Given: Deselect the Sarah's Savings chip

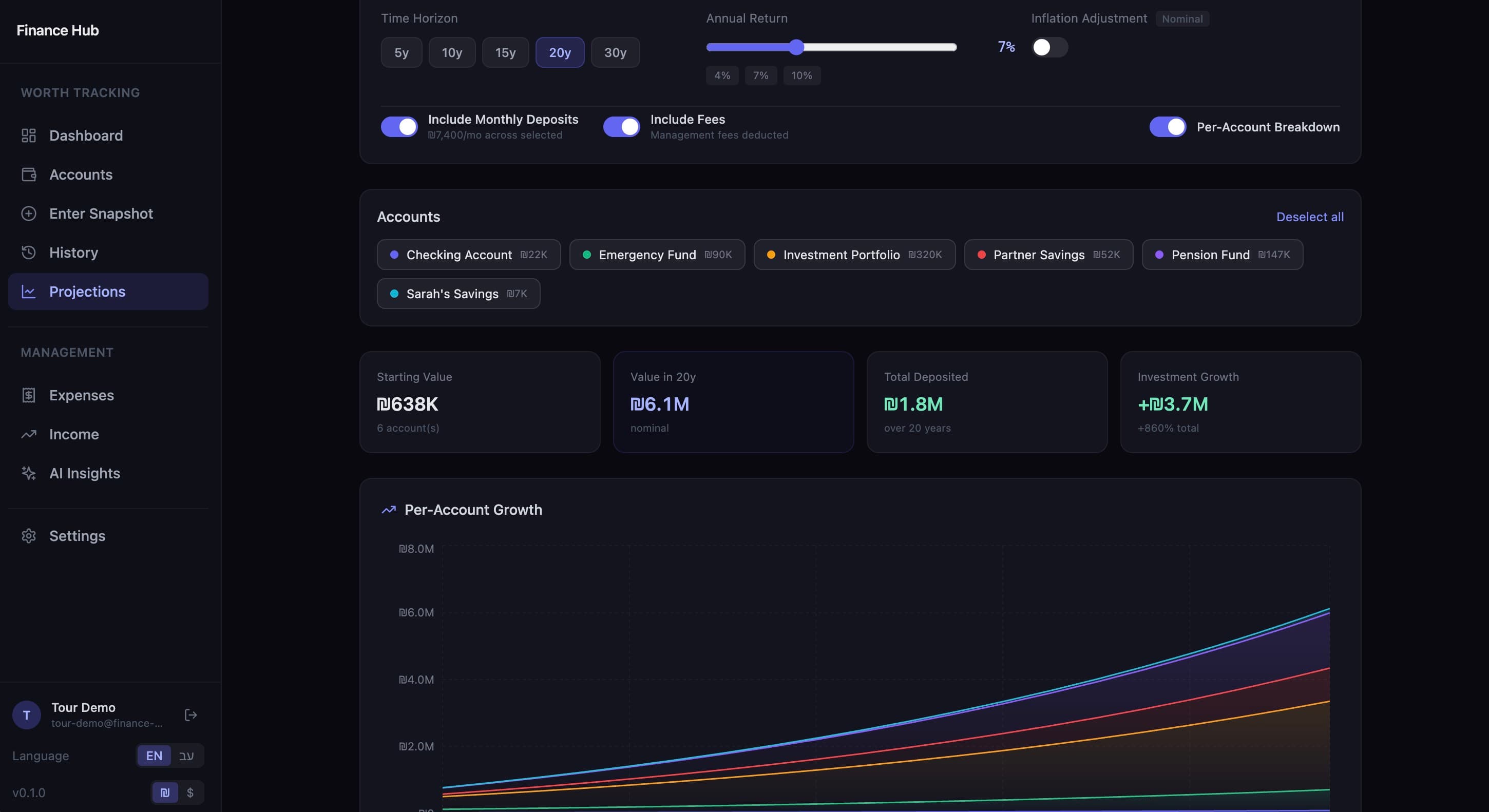Looking at the screenshot, I should click(x=459, y=294).
